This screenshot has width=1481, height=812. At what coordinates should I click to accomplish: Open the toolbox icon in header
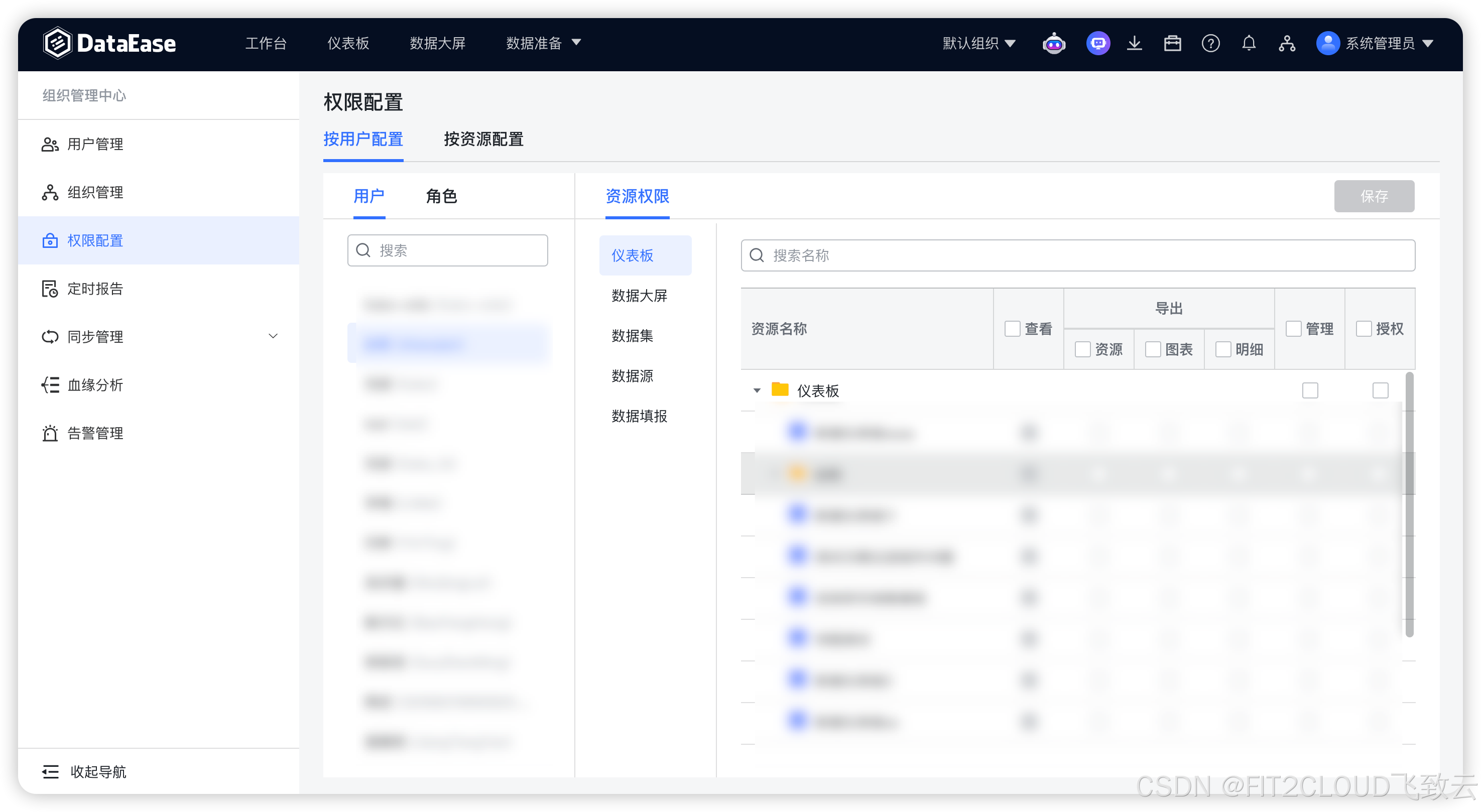tap(1172, 44)
